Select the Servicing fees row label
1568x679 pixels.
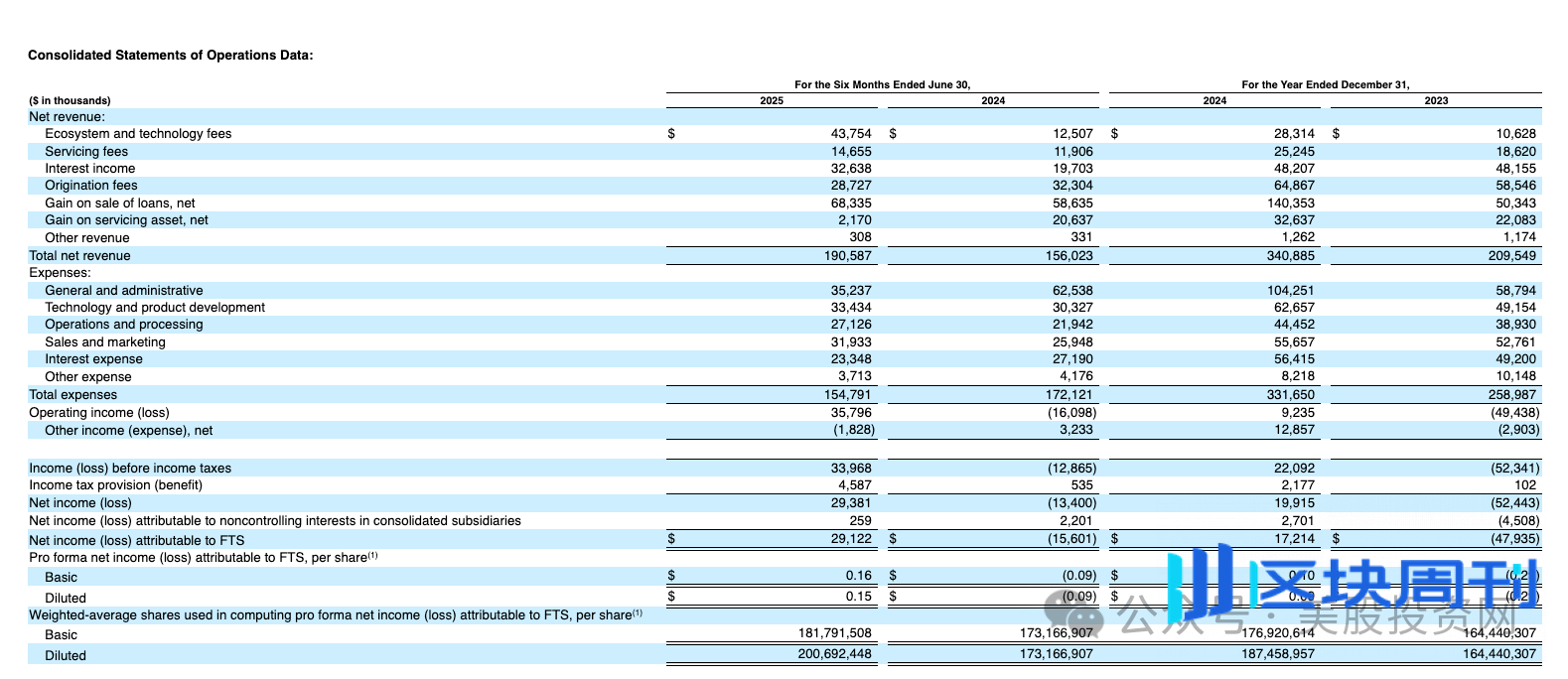(x=86, y=152)
